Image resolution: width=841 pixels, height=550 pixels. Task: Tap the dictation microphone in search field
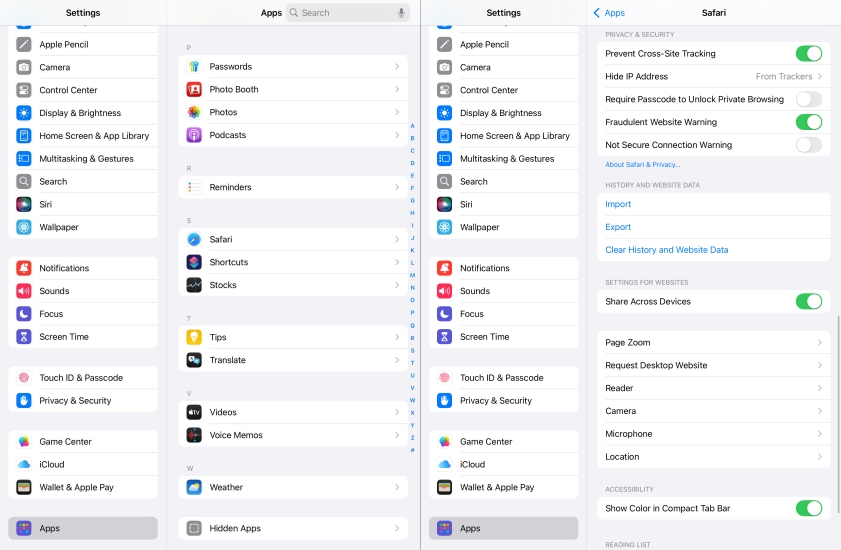(401, 13)
